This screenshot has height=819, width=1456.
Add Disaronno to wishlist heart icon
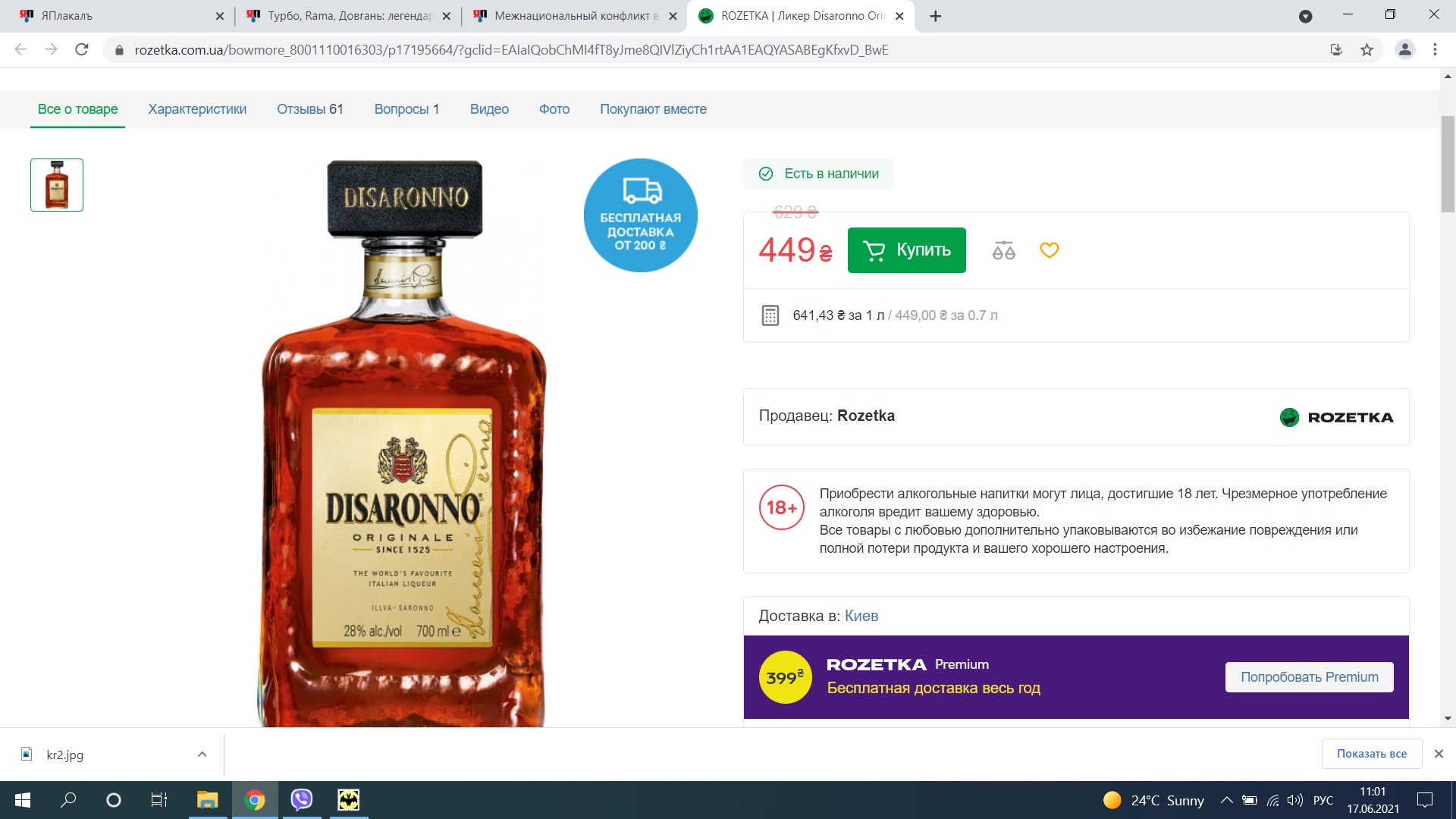tap(1050, 249)
